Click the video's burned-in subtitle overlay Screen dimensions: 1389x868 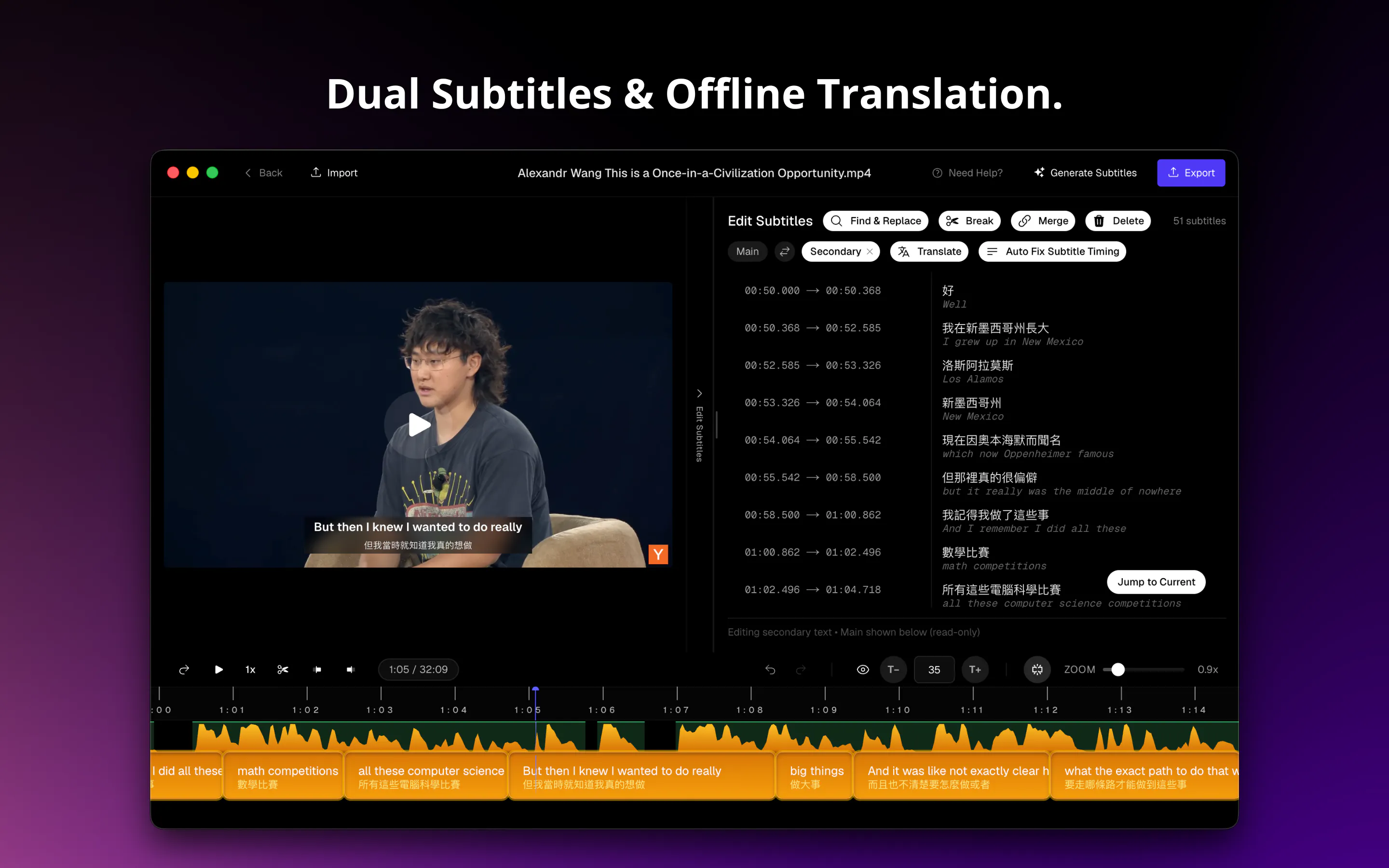(418, 535)
